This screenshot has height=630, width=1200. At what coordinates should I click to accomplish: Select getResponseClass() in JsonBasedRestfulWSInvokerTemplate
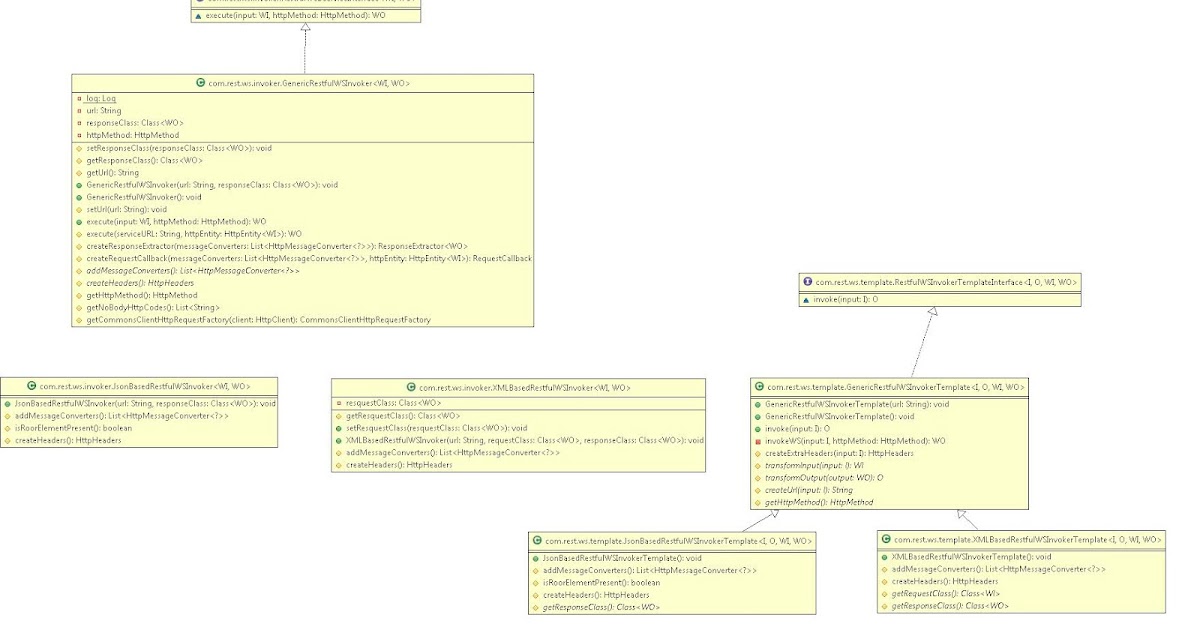click(601, 607)
